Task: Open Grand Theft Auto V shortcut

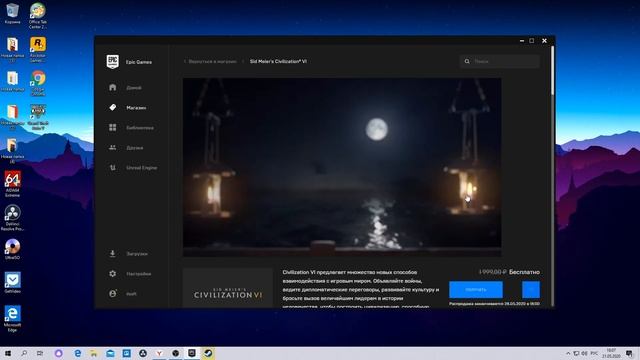Action: pyautogui.click(x=38, y=117)
